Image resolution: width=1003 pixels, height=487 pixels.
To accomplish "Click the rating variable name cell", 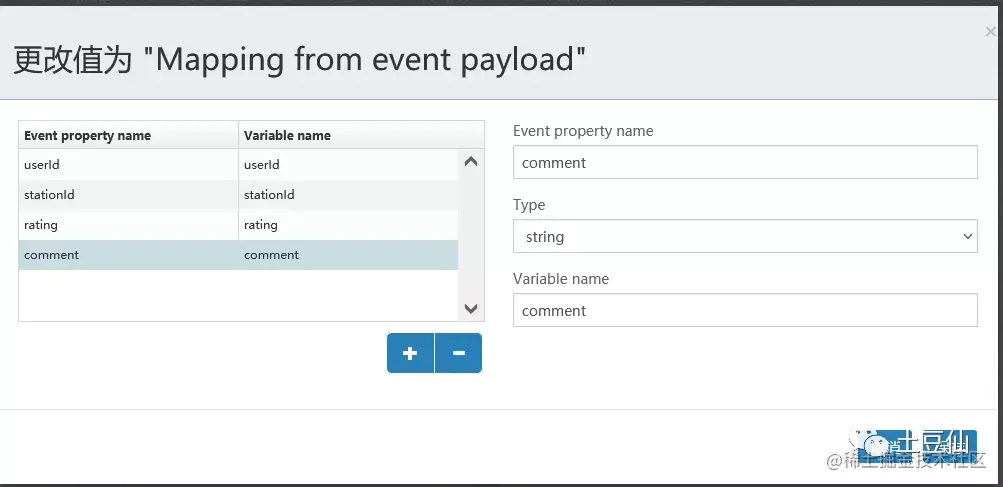I will pos(349,225).
